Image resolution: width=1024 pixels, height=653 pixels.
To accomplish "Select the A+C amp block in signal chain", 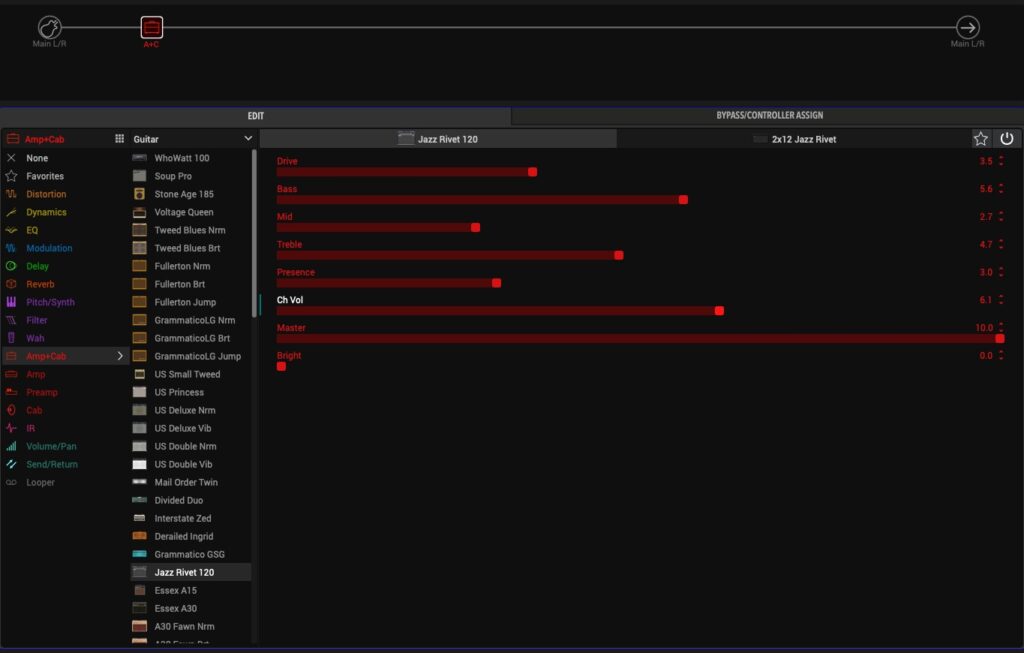I will pos(151,27).
